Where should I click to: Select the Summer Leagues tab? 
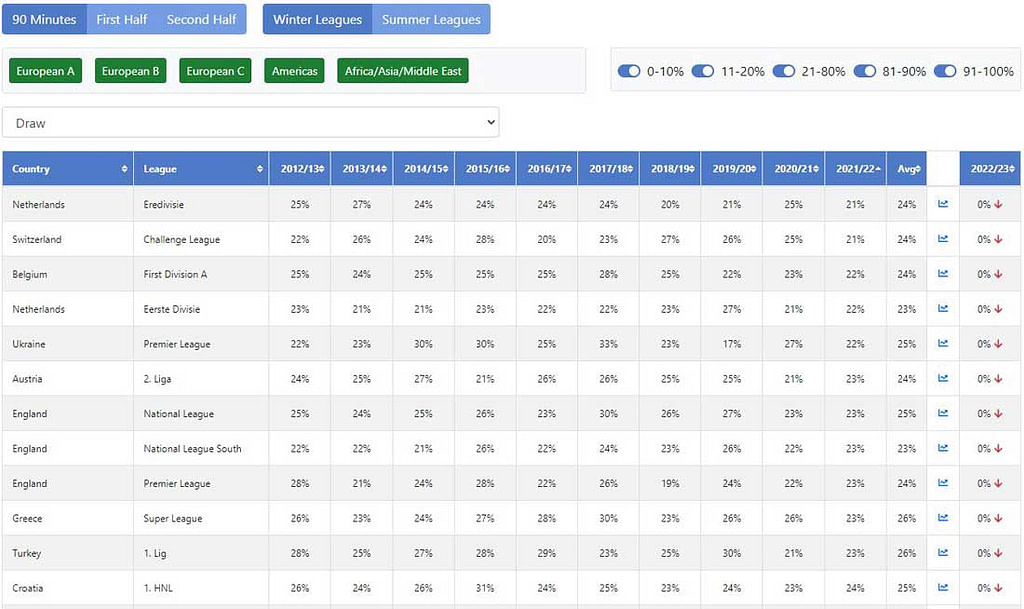pos(431,19)
